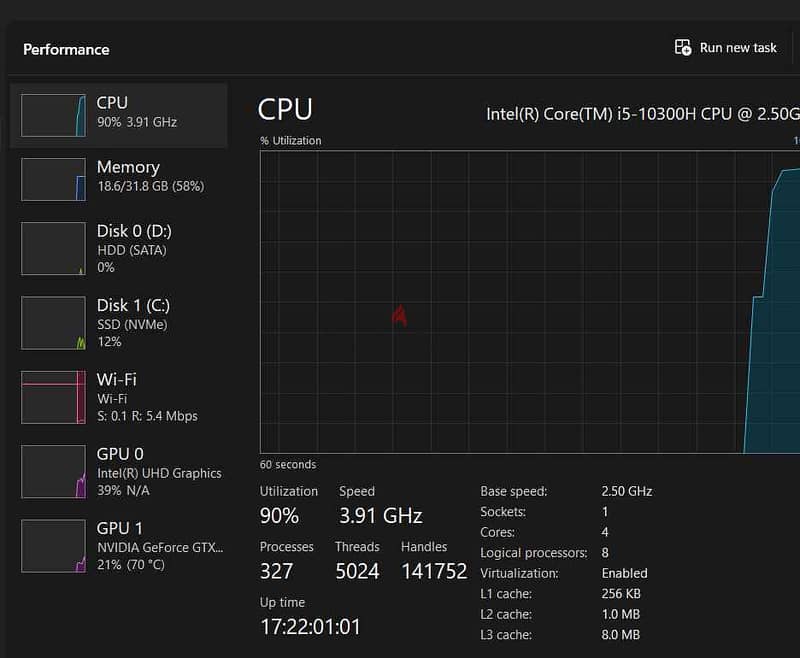Click the 141752 handles value

coord(434,571)
